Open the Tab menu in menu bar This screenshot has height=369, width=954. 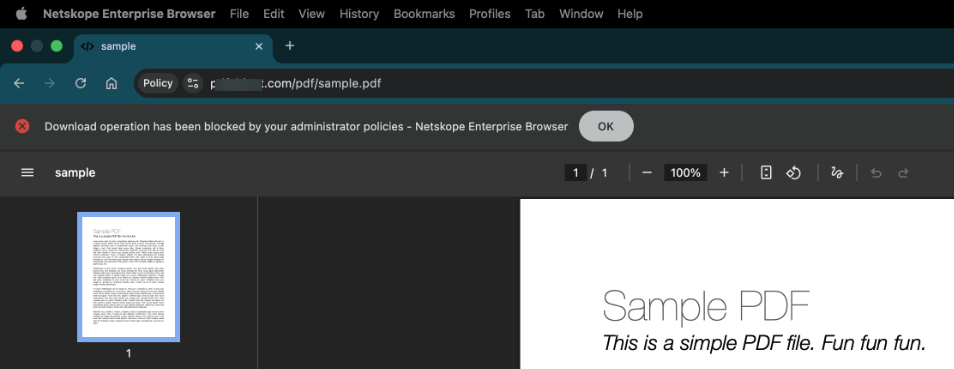tap(535, 13)
